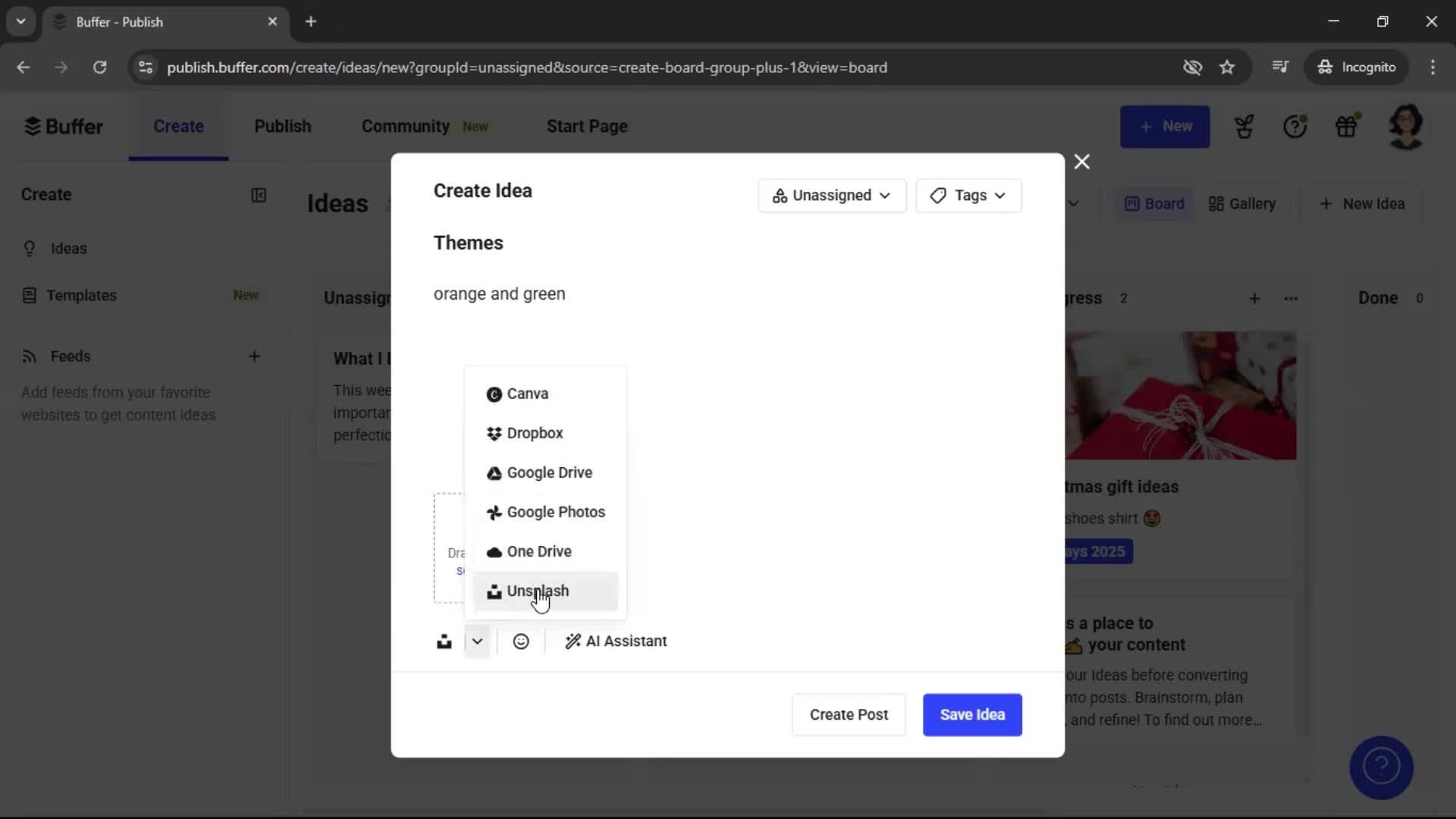
Task: Expand the media upload chevron
Action: pyautogui.click(x=477, y=641)
